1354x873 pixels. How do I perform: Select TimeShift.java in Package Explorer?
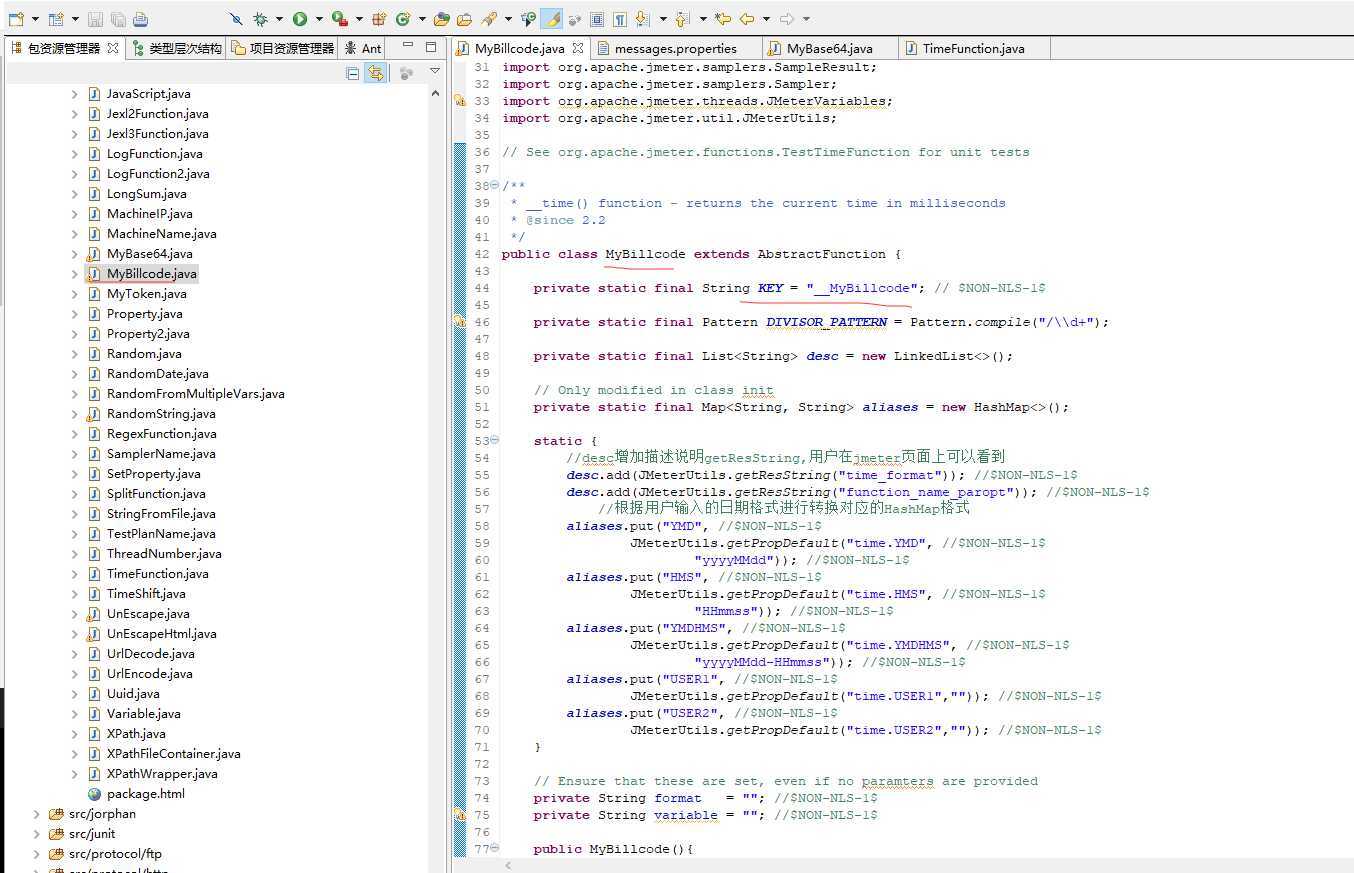click(146, 594)
